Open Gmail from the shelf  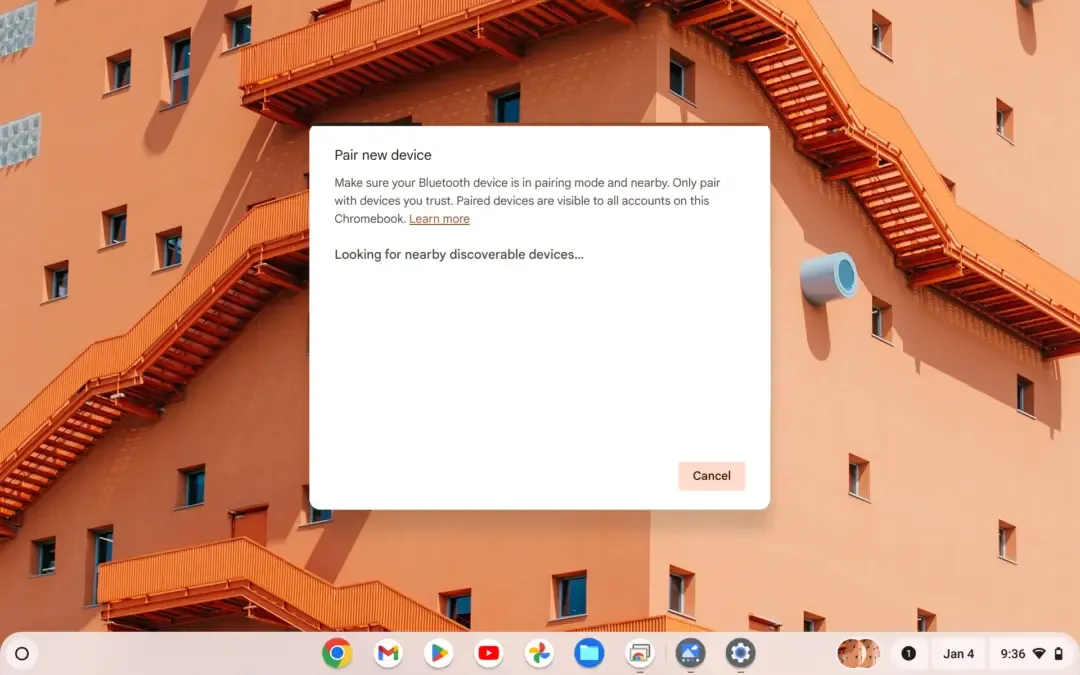pos(388,653)
